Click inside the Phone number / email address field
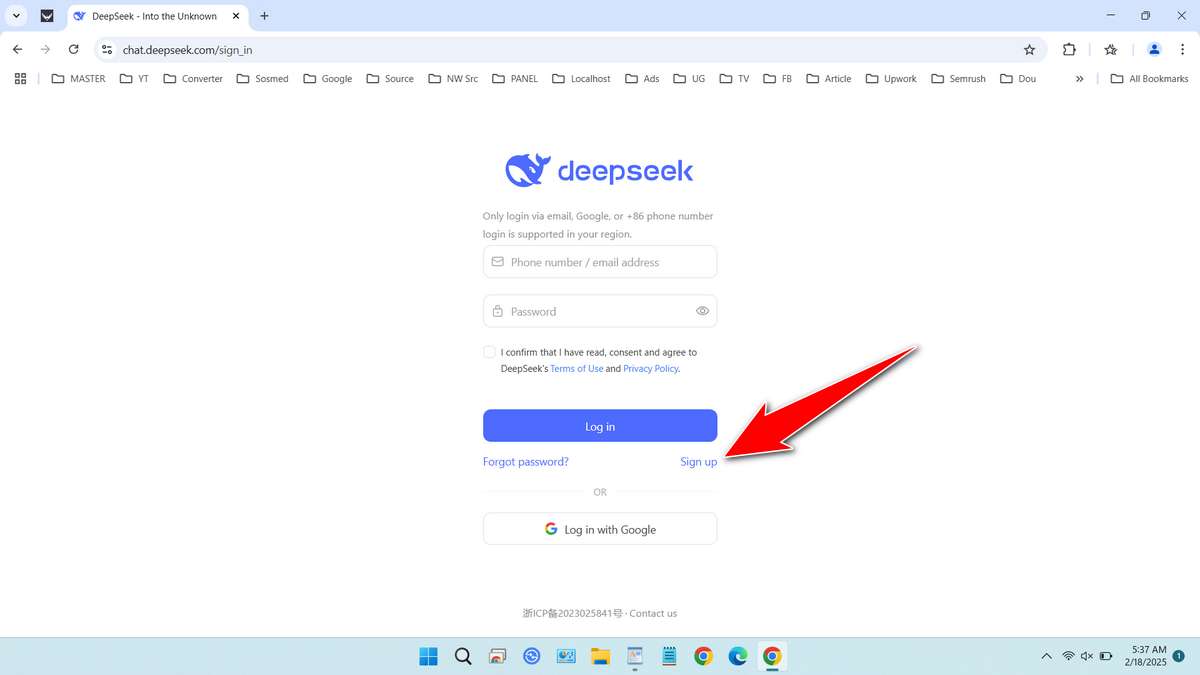Image resolution: width=1200 pixels, height=675 pixels. (x=600, y=261)
